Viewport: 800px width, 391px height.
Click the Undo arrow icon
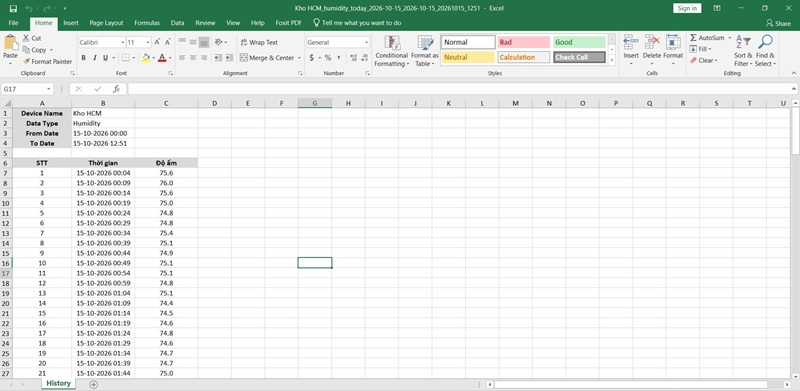(x=28, y=8)
